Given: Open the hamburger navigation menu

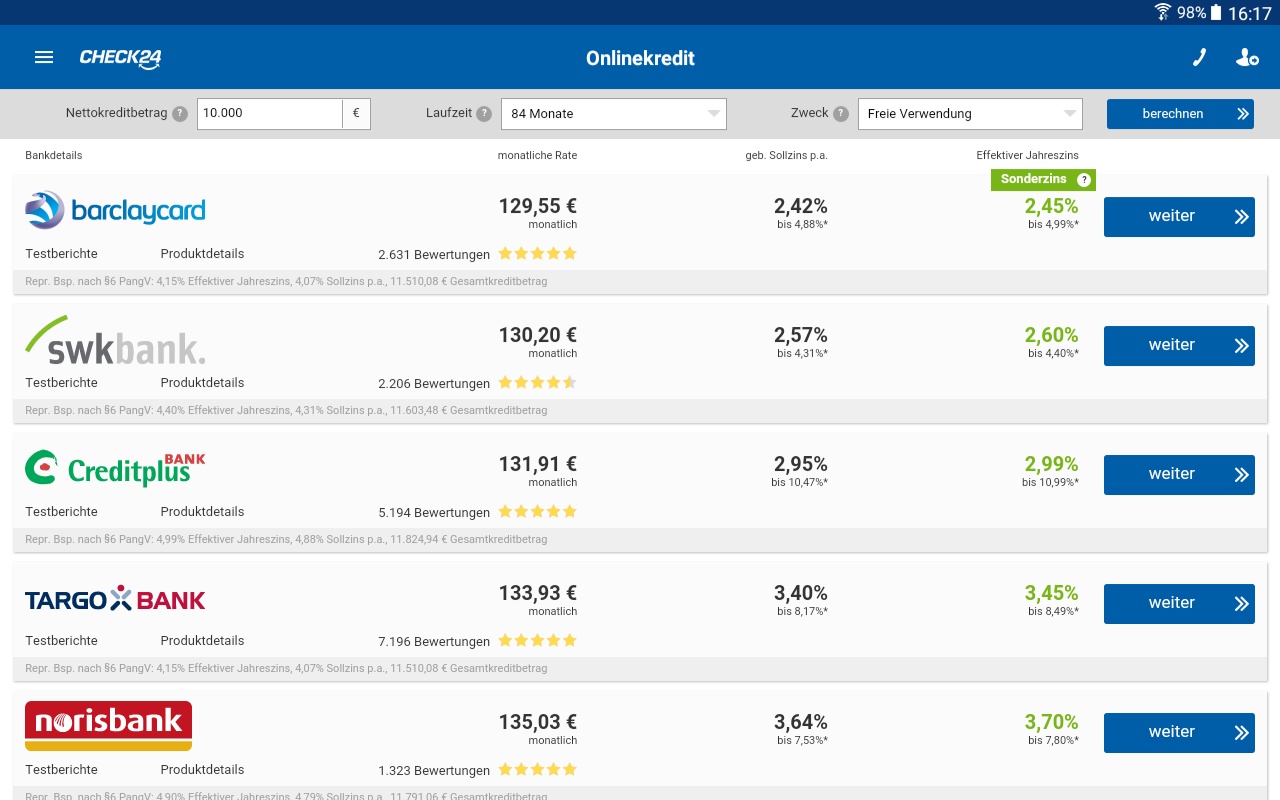Looking at the screenshot, I should click(44, 58).
